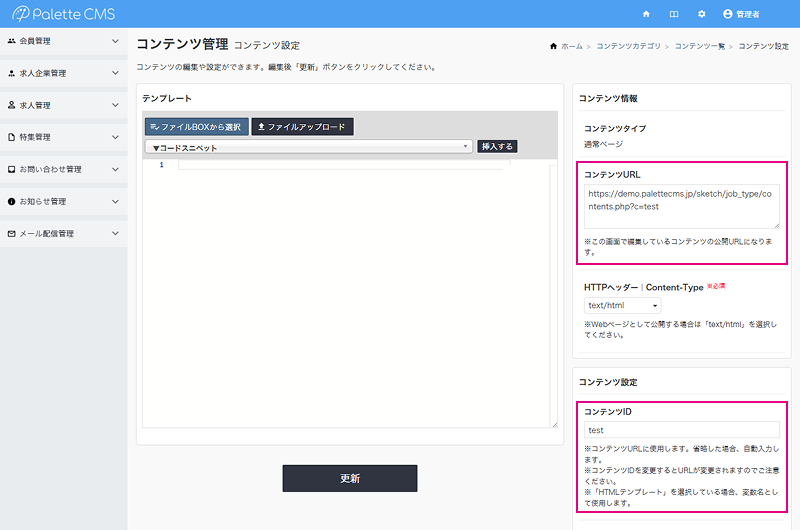Viewport: 800px width, 530px height.
Task: Click the administrator user account icon
Action: (727, 14)
